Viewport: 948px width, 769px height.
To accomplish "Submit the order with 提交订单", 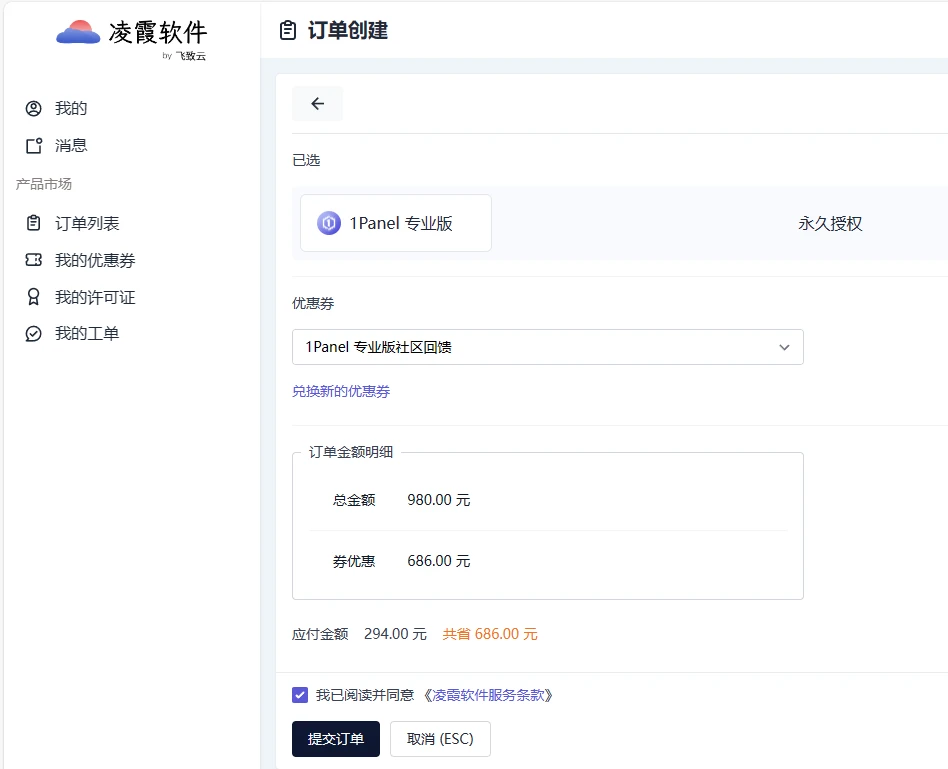I will point(336,739).
